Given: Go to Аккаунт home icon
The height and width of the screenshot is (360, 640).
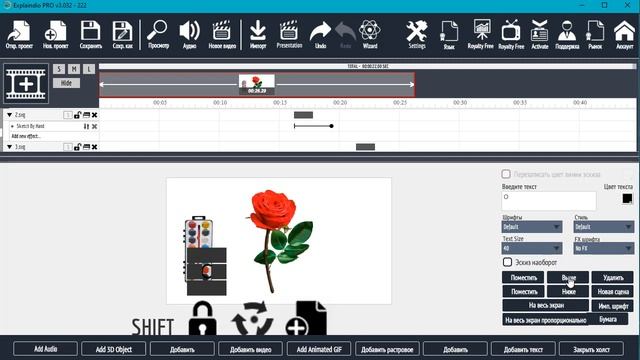Looking at the screenshot, I should tap(624, 34).
